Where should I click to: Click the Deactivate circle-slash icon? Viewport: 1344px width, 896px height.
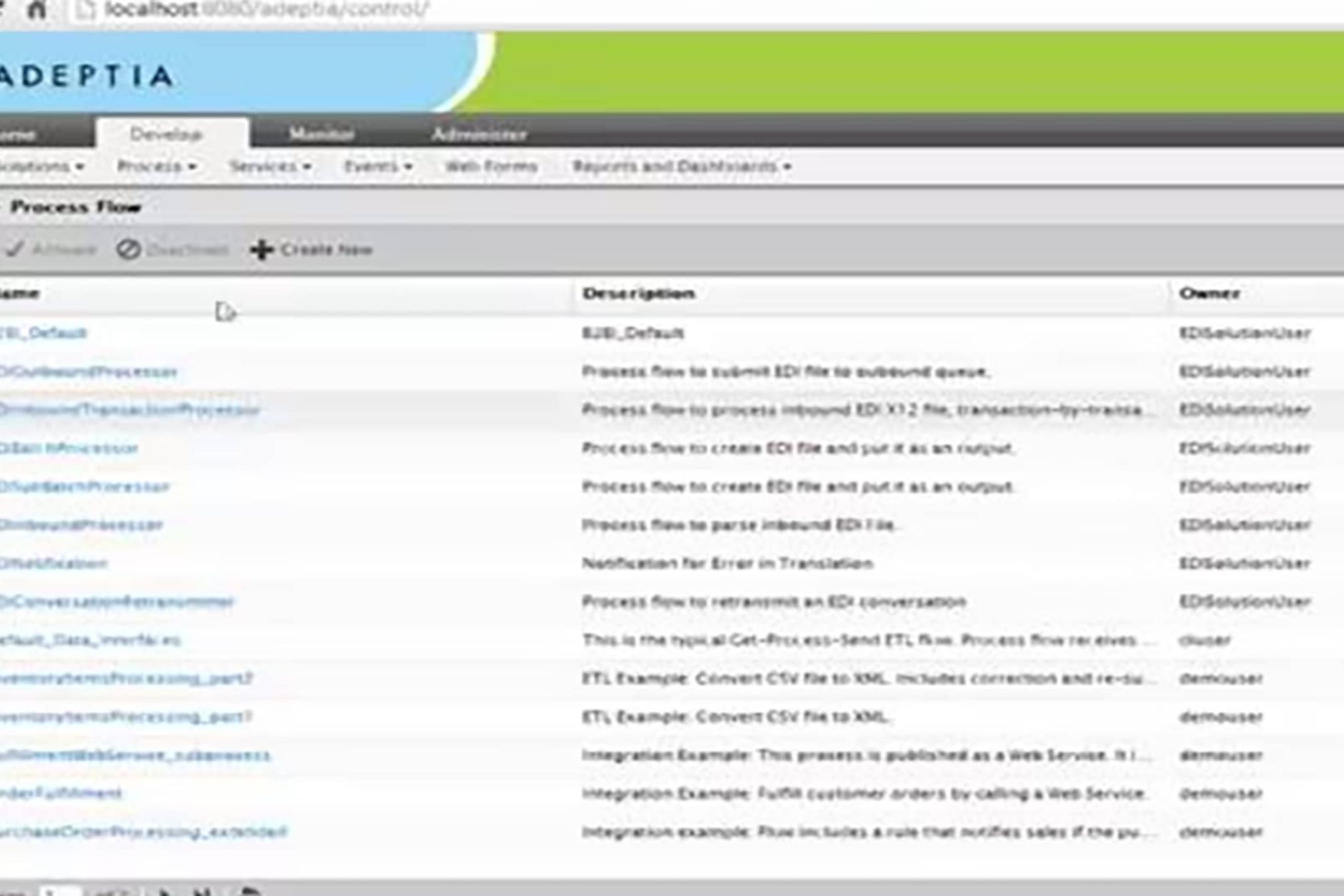point(128,250)
